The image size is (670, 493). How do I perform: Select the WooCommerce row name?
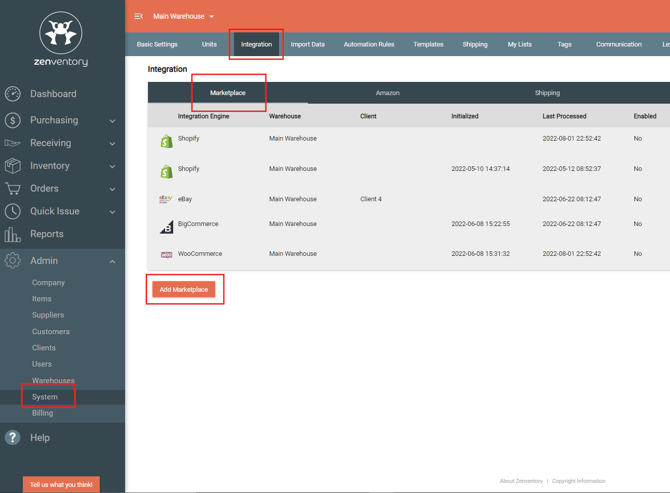200,254
